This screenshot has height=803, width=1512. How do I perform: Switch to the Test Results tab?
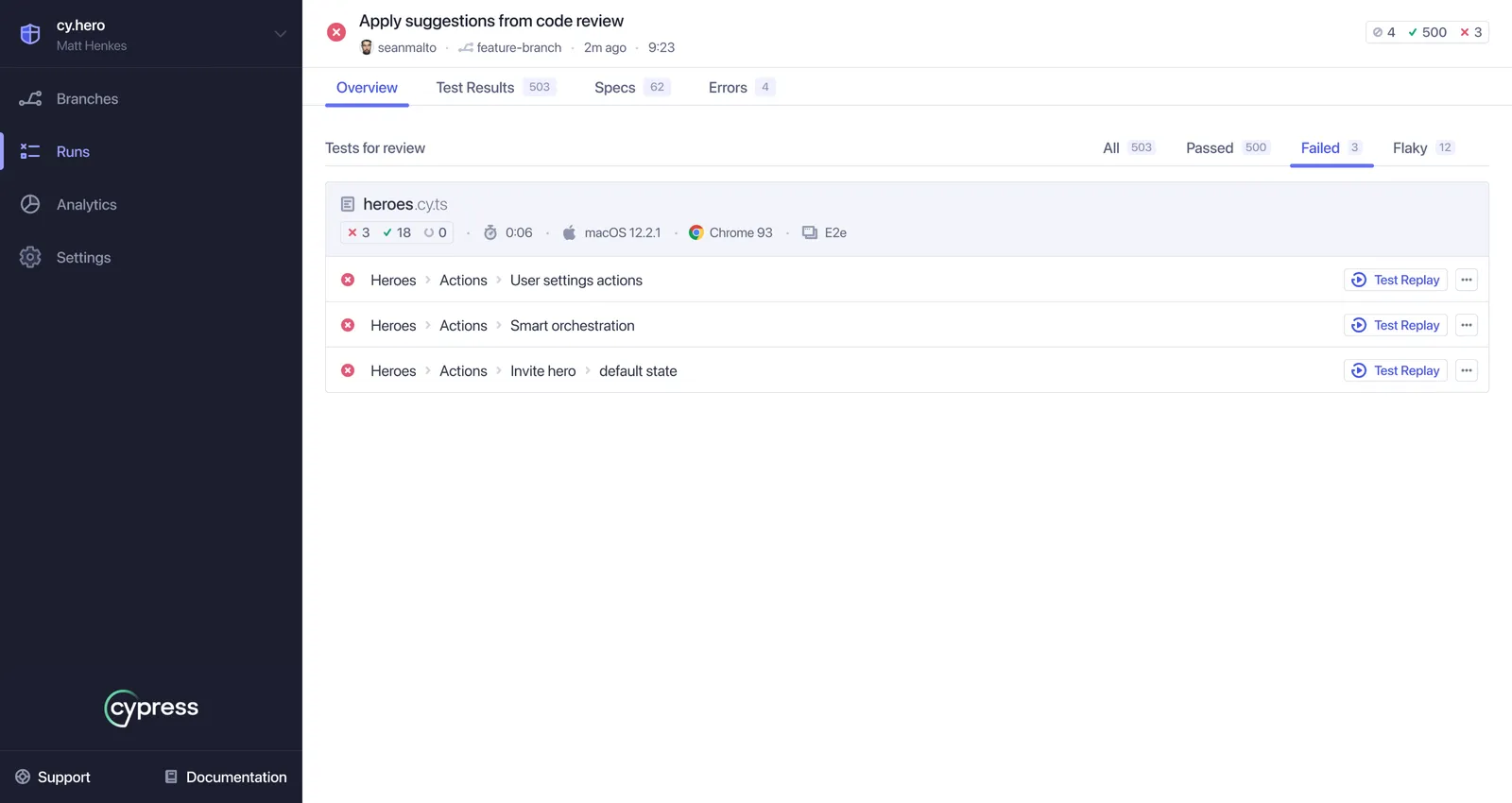[475, 88]
